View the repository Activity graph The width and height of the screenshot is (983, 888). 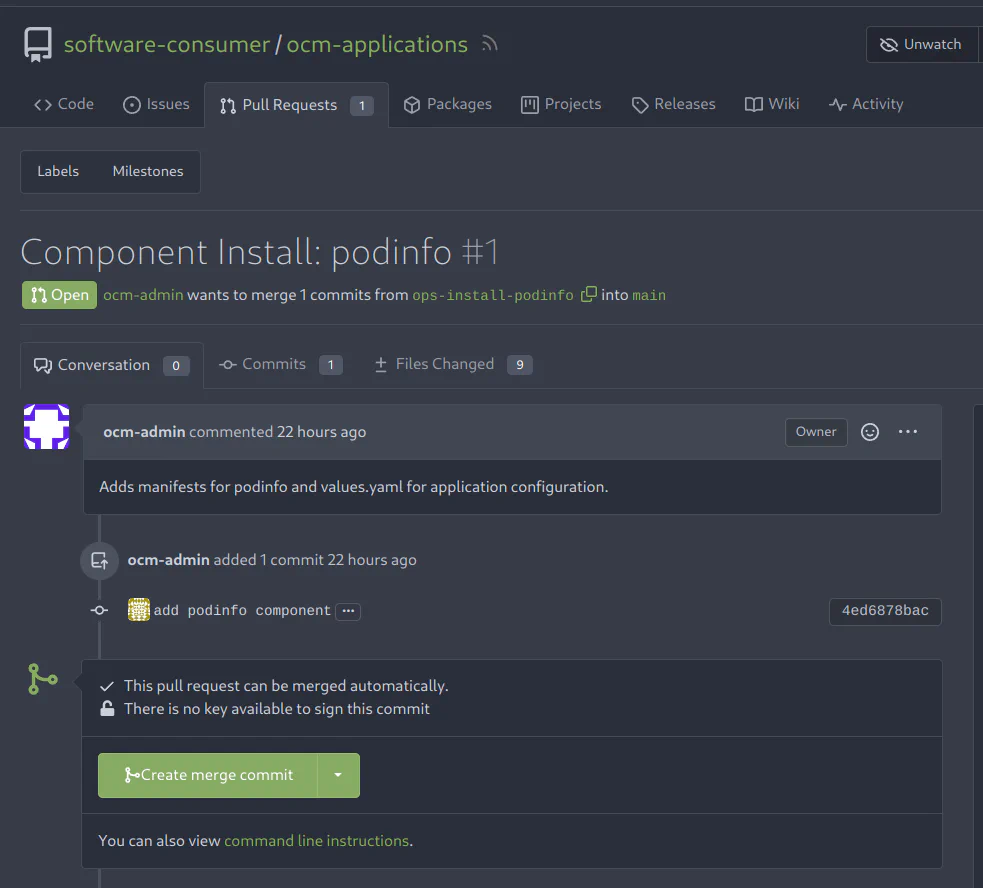tap(866, 104)
